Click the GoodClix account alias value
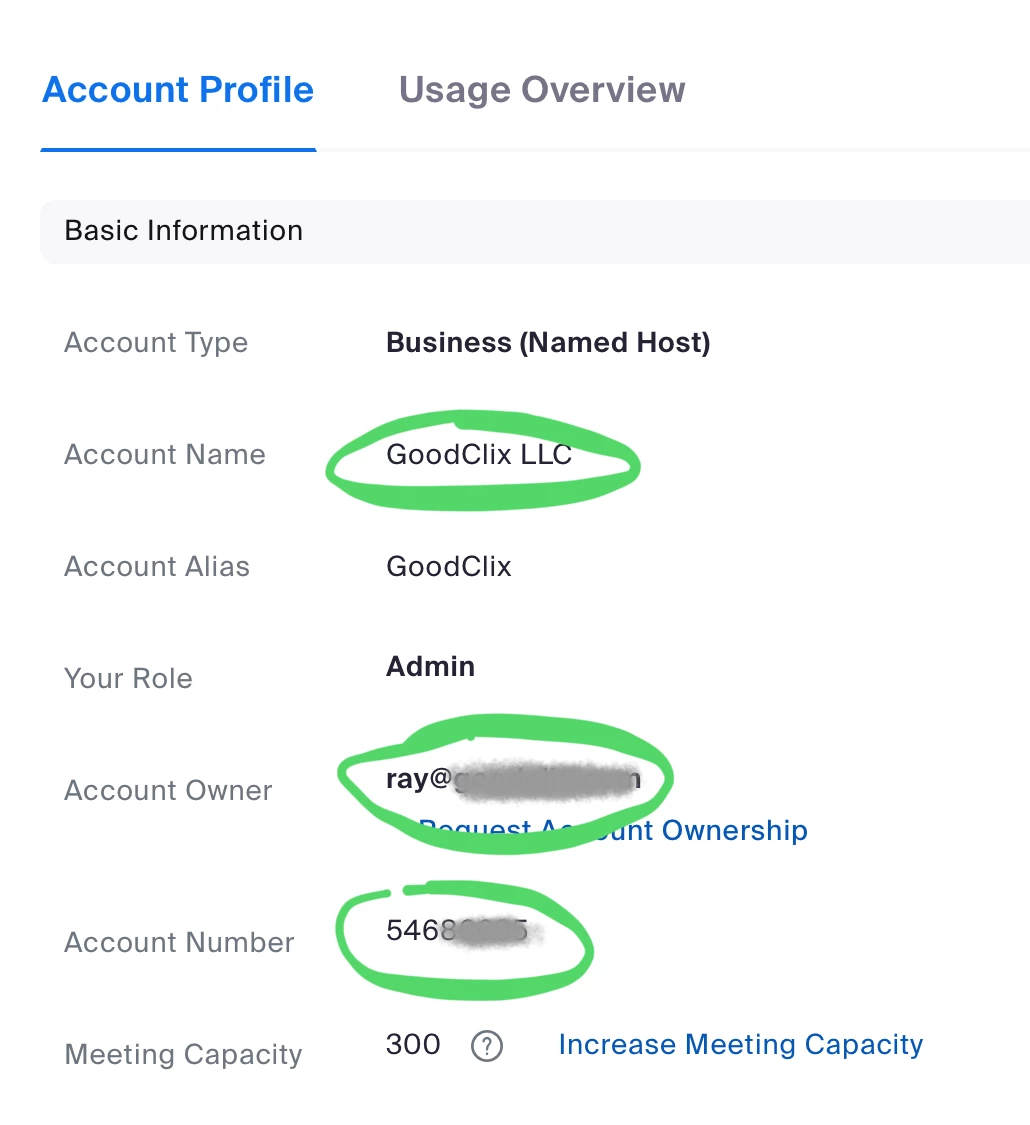Viewport: 1030px width, 1125px height. tap(448, 567)
